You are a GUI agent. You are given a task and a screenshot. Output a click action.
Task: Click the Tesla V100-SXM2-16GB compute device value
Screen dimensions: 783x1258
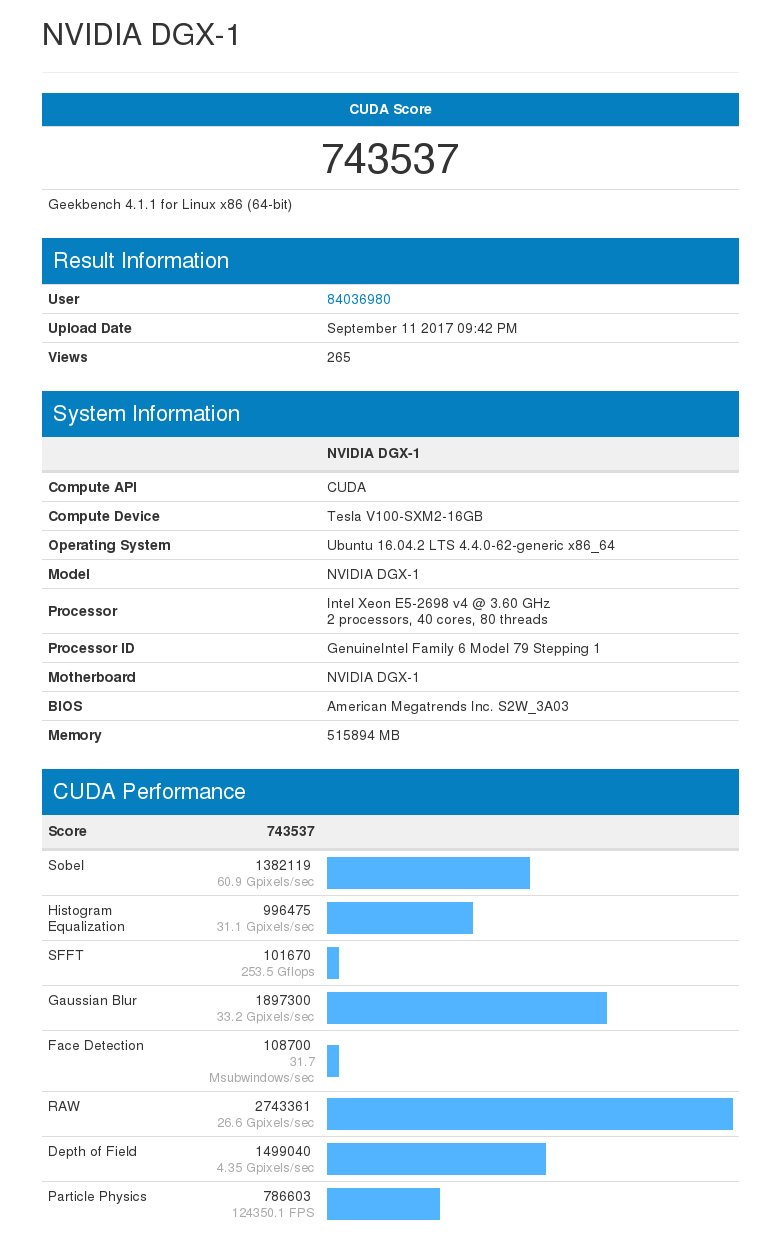click(405, 516)
